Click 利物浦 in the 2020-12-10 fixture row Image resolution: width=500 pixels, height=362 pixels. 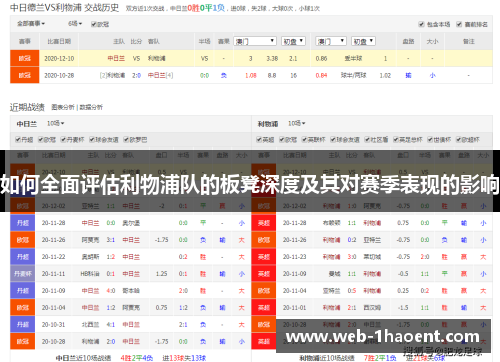point(157,58)
